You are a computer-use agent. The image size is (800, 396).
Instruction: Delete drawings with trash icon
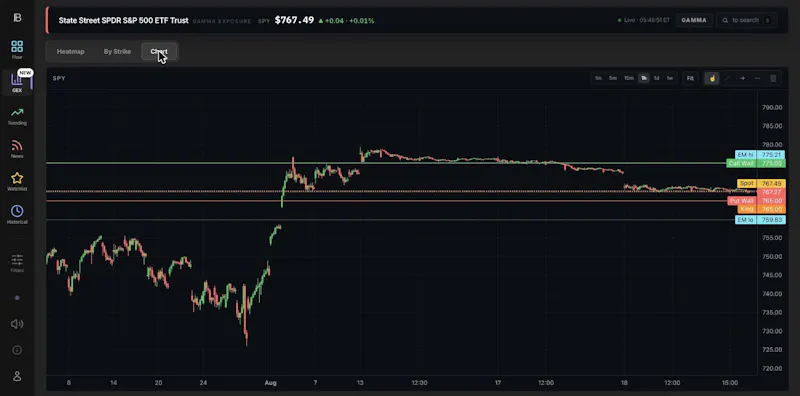coord(773,78)
